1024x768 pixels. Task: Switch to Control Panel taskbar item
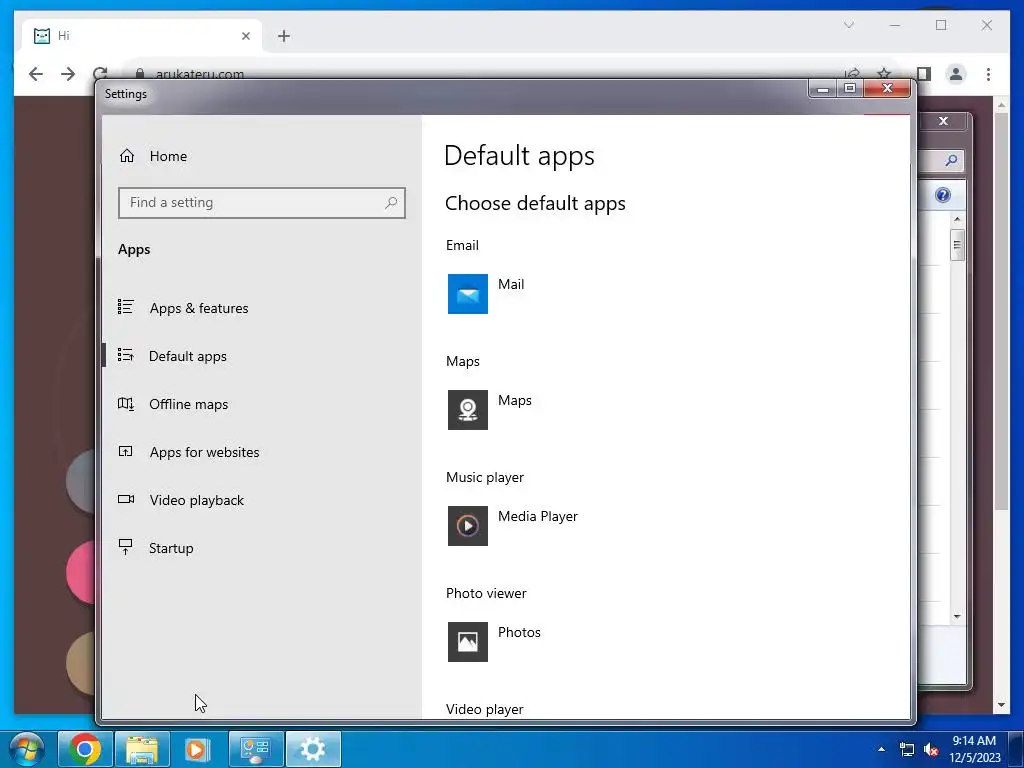tap(256, 749)
